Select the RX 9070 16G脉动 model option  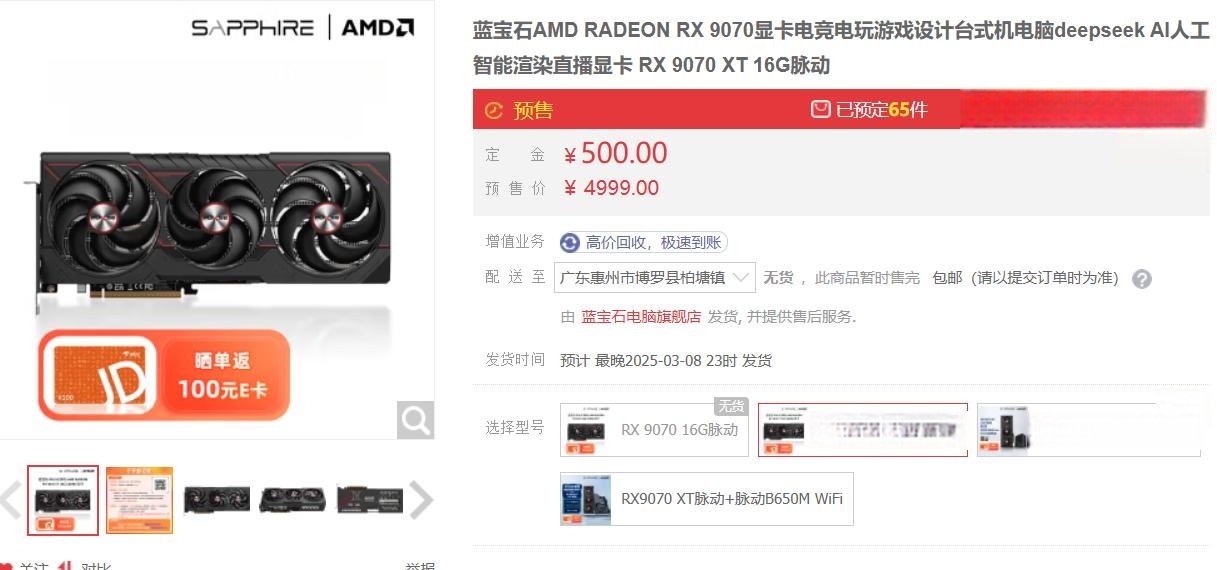pos(654,430)
